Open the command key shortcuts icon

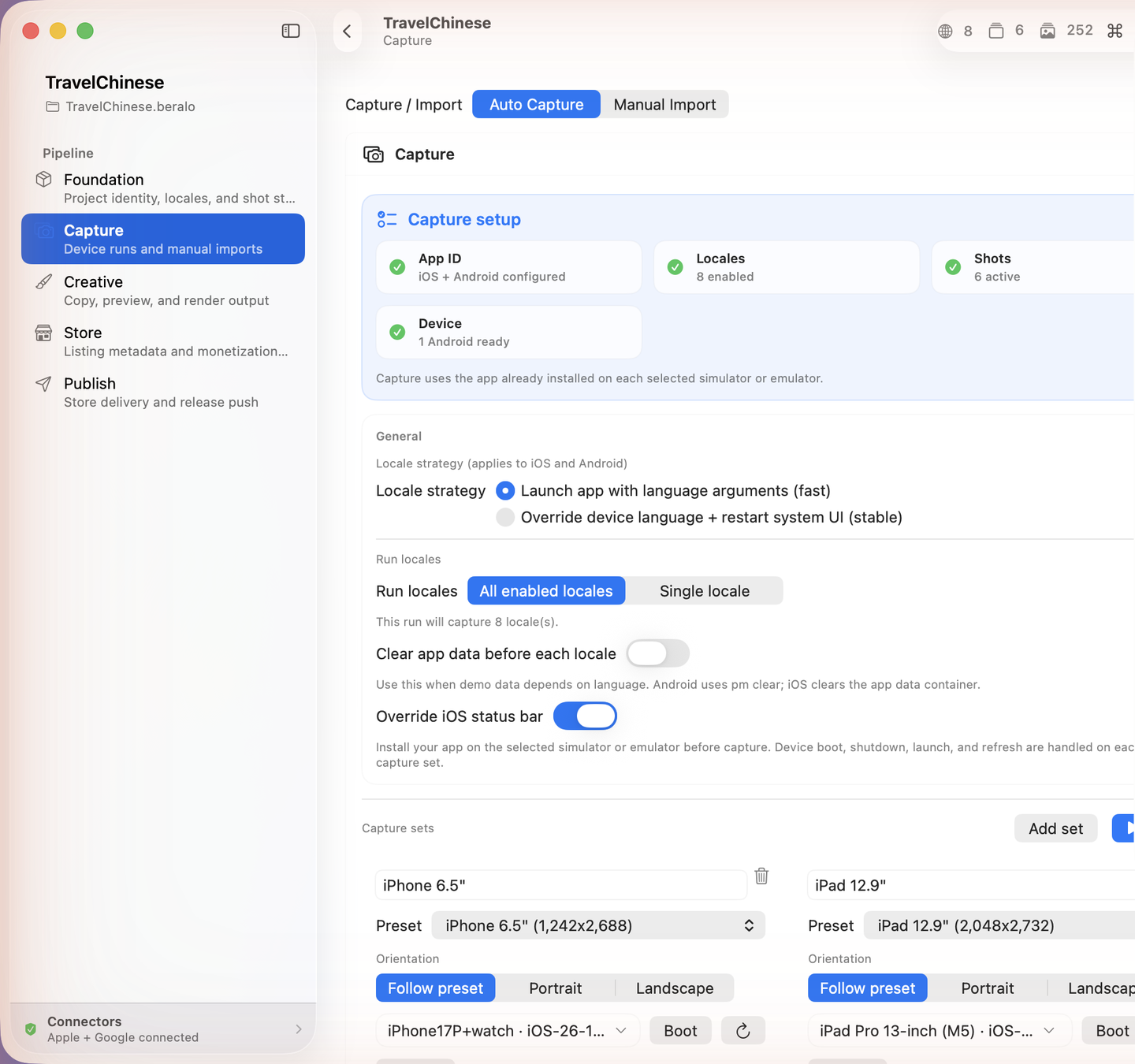click(1115, 31)
